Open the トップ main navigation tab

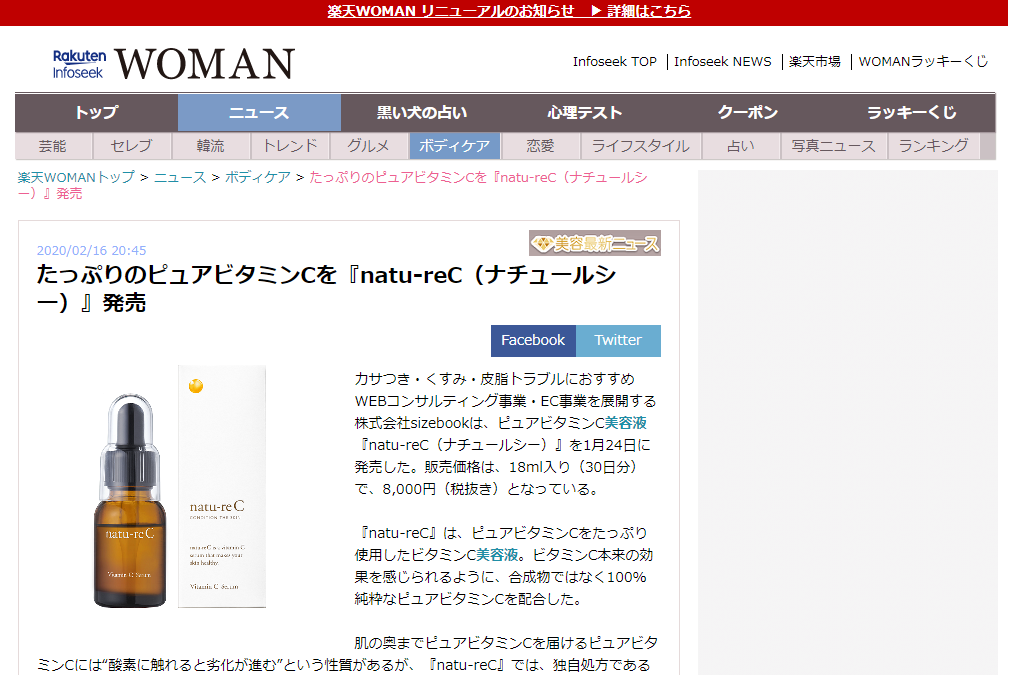[96, 112]
